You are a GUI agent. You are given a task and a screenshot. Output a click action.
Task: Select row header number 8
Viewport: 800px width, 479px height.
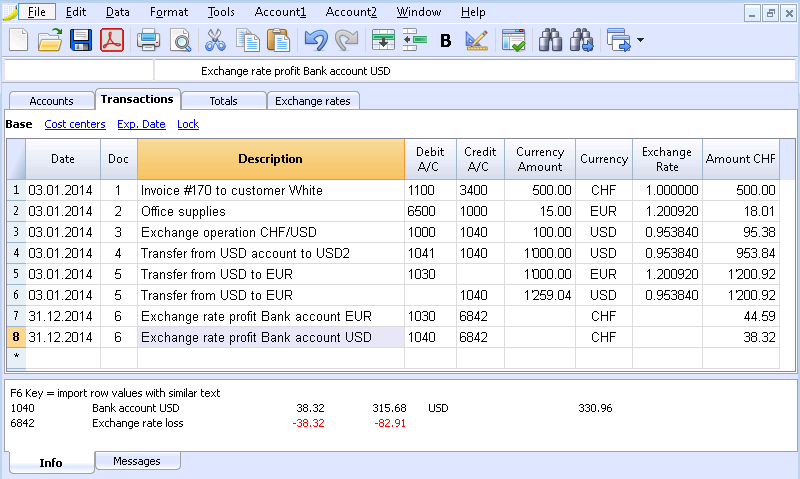(x=16, y=337)
